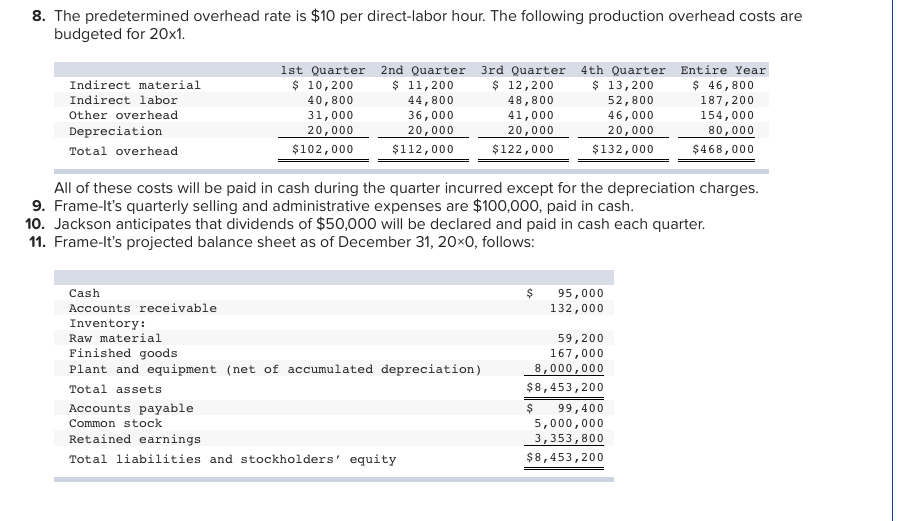The image size is (923, 521).
Task: Click the $ 12,200 indirect material value
Action: 523,85
